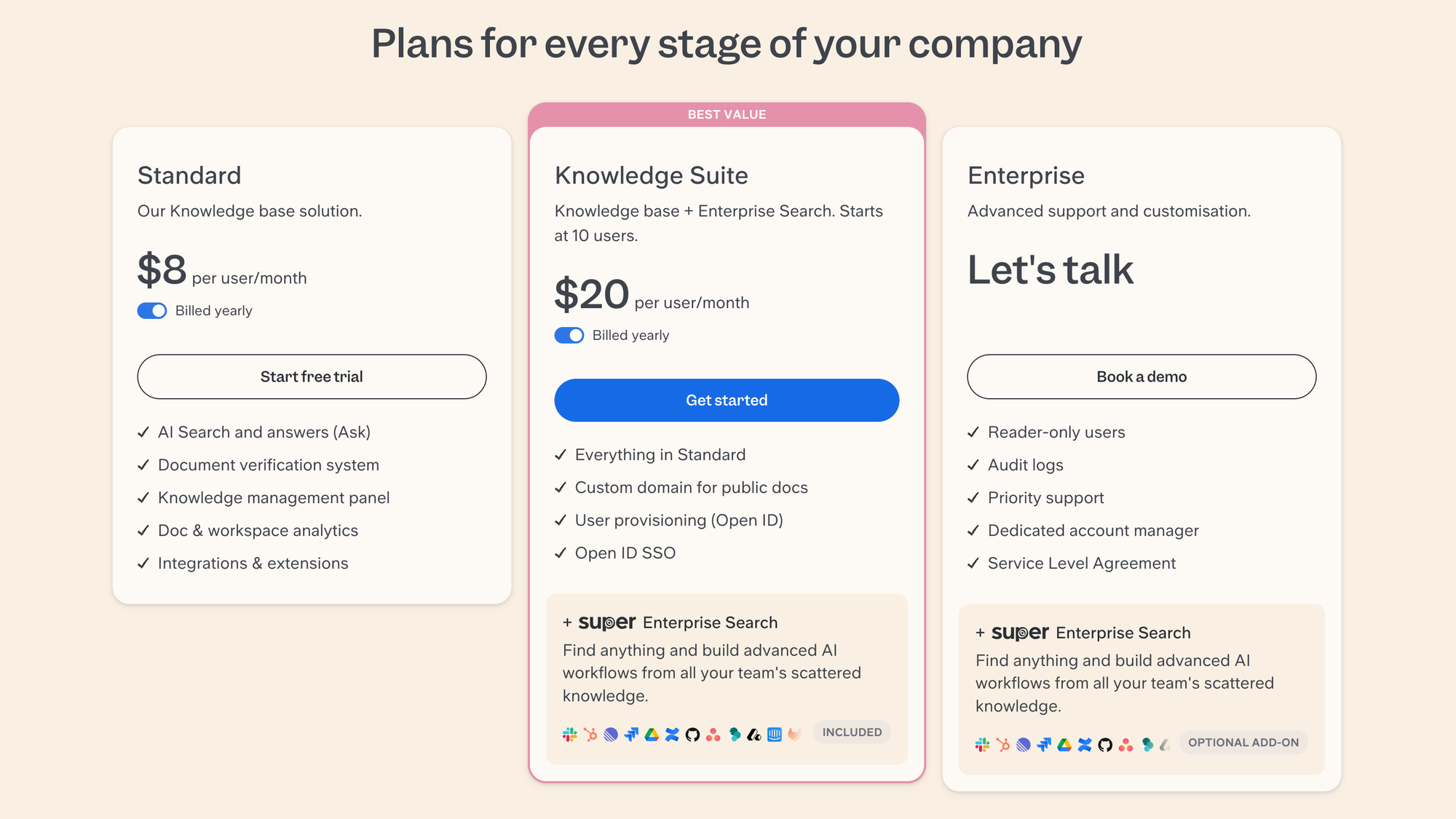Click the BEST VALUE ribbon
Viewport: 1456px width, 819px height.
coord(727,114)
